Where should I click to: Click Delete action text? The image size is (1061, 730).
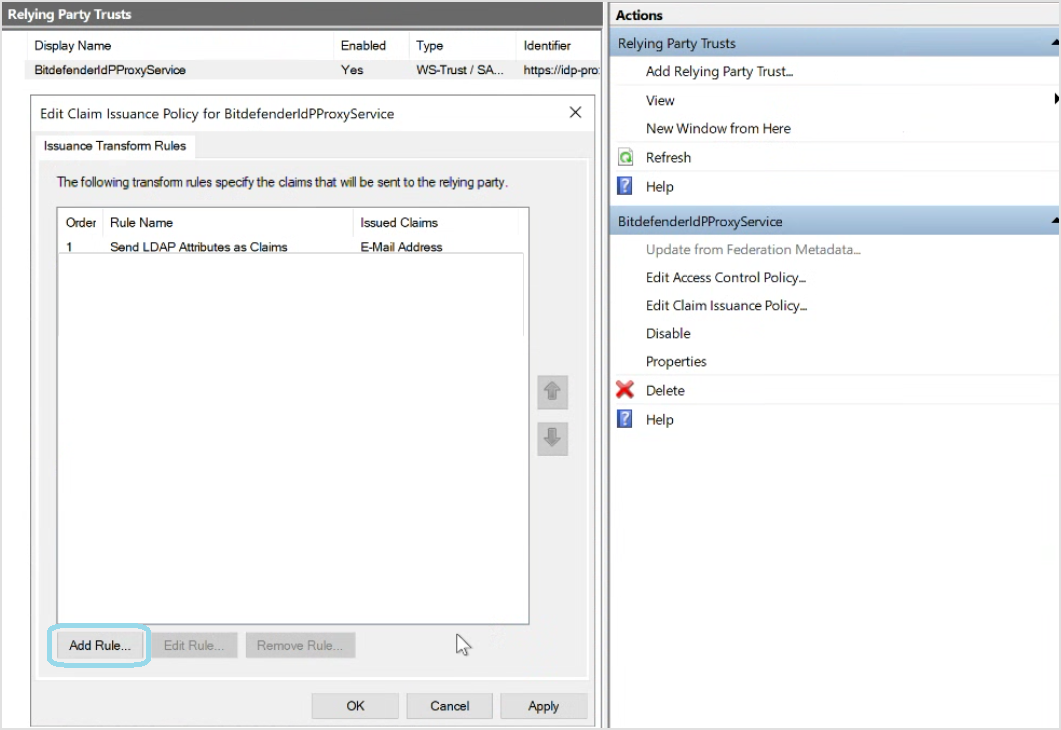(x=665, y=390)
